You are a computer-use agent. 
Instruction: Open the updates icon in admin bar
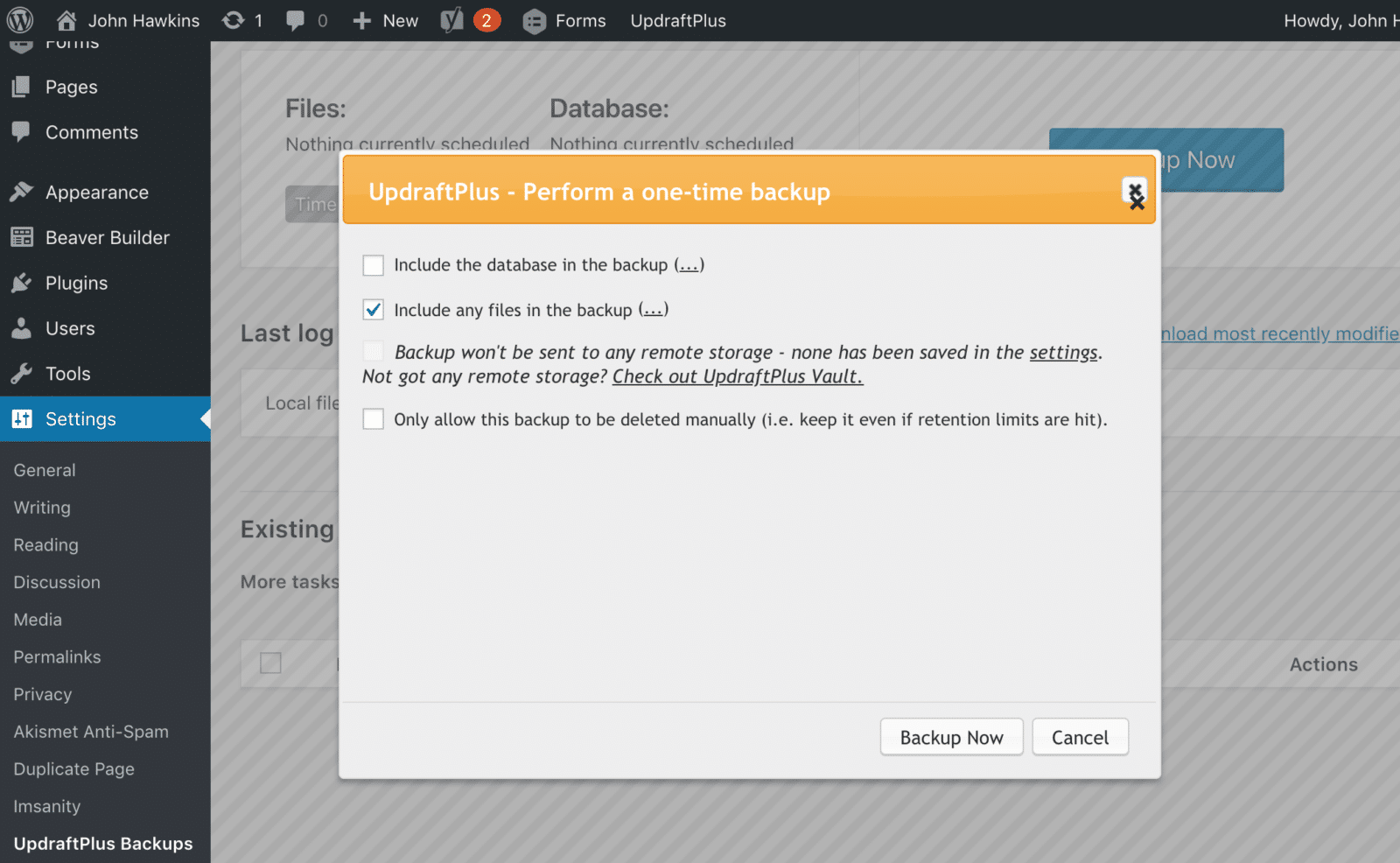coord(234,20)
